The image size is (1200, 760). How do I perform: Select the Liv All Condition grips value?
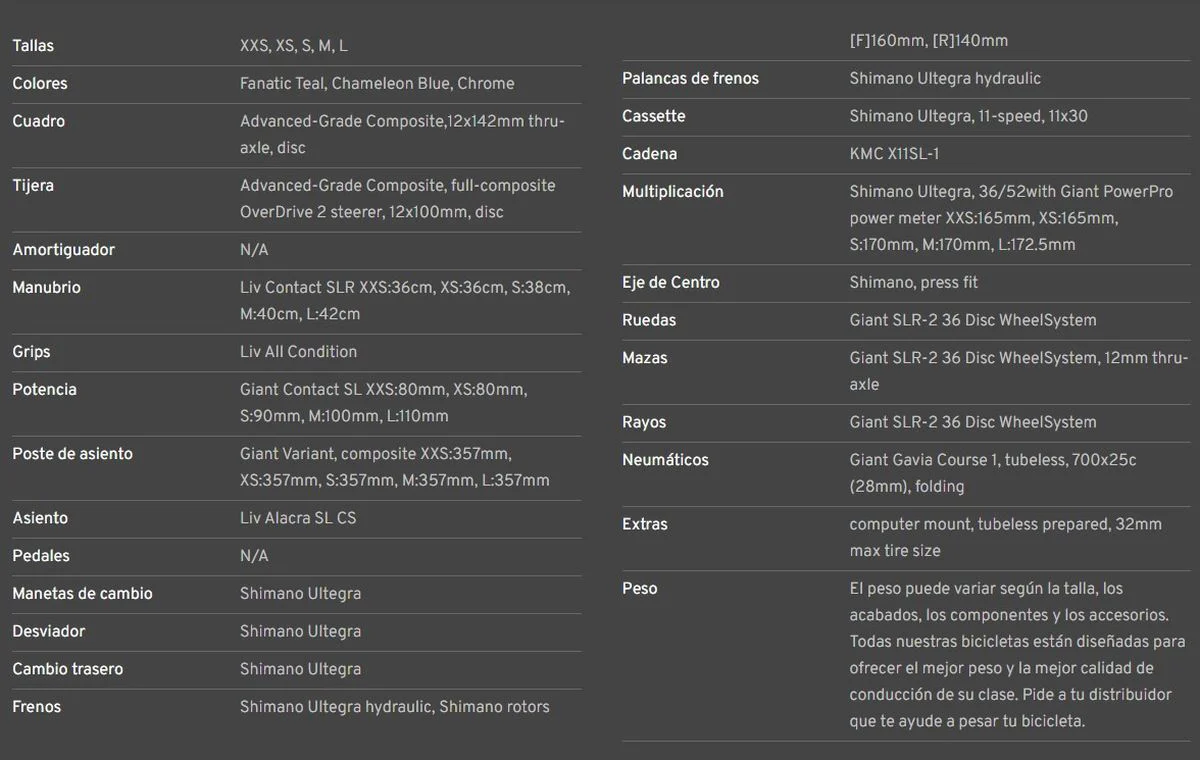click(298, 352)
